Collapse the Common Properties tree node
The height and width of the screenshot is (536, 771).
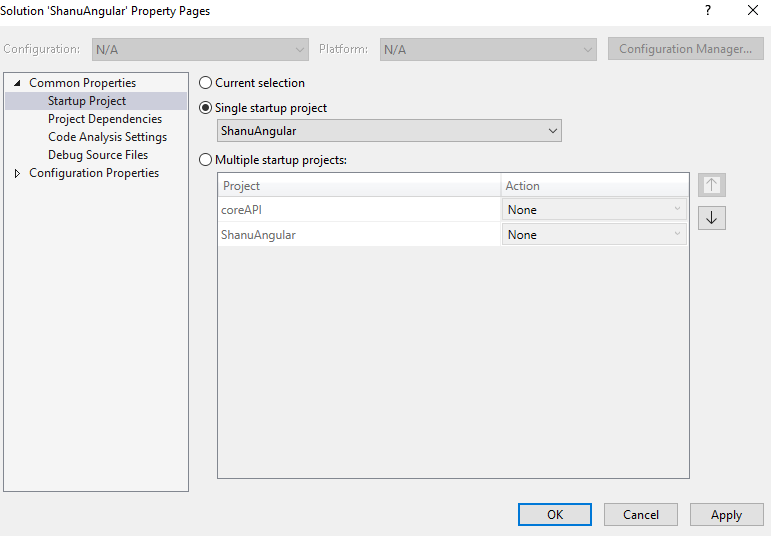[17, 83]
